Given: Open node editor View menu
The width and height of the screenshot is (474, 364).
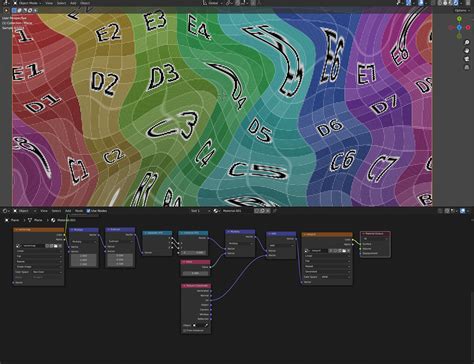Looking at the screenshot, I should pos(44,211).
